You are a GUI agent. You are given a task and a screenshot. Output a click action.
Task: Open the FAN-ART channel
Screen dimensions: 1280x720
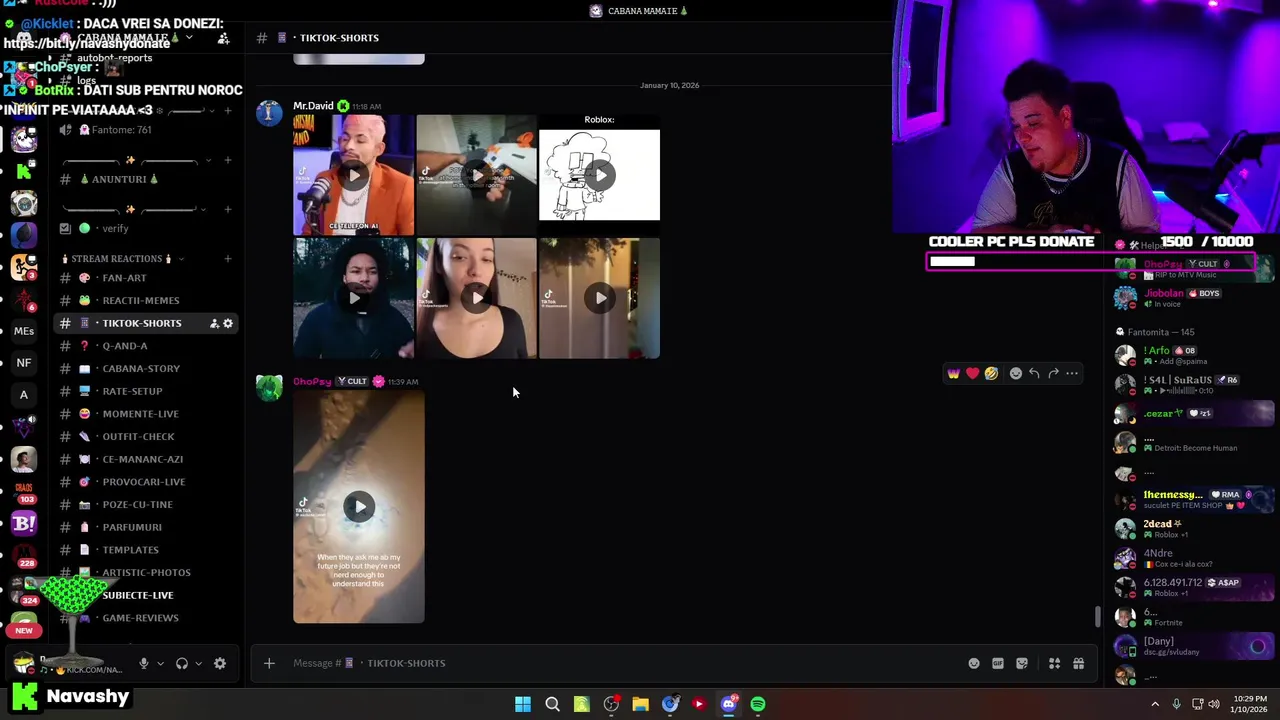point(148,278)
